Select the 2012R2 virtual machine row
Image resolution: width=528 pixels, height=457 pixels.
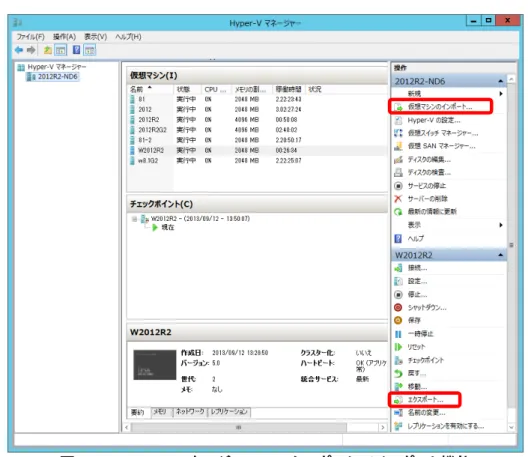pos(258,120)
